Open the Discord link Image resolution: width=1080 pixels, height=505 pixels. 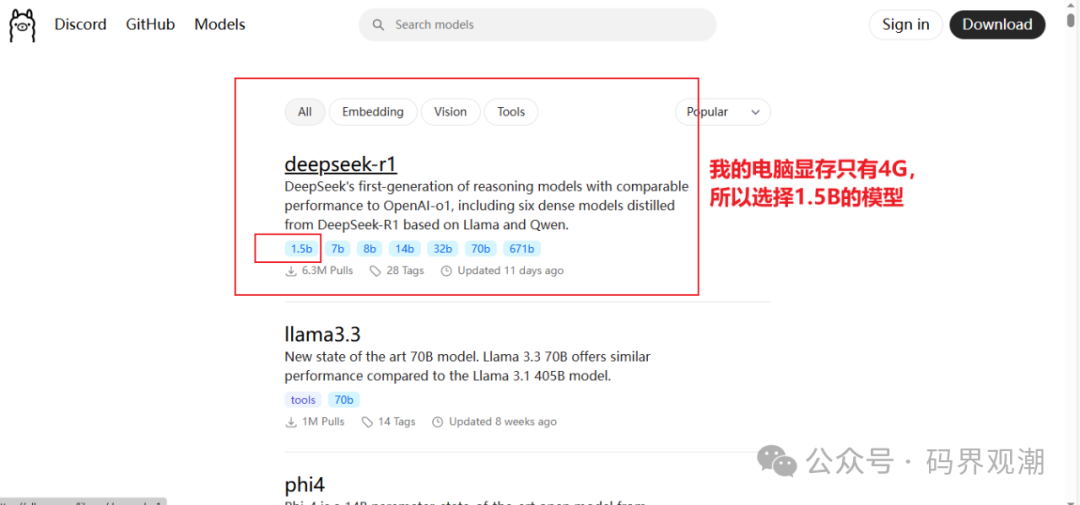(x=81, y=25)
